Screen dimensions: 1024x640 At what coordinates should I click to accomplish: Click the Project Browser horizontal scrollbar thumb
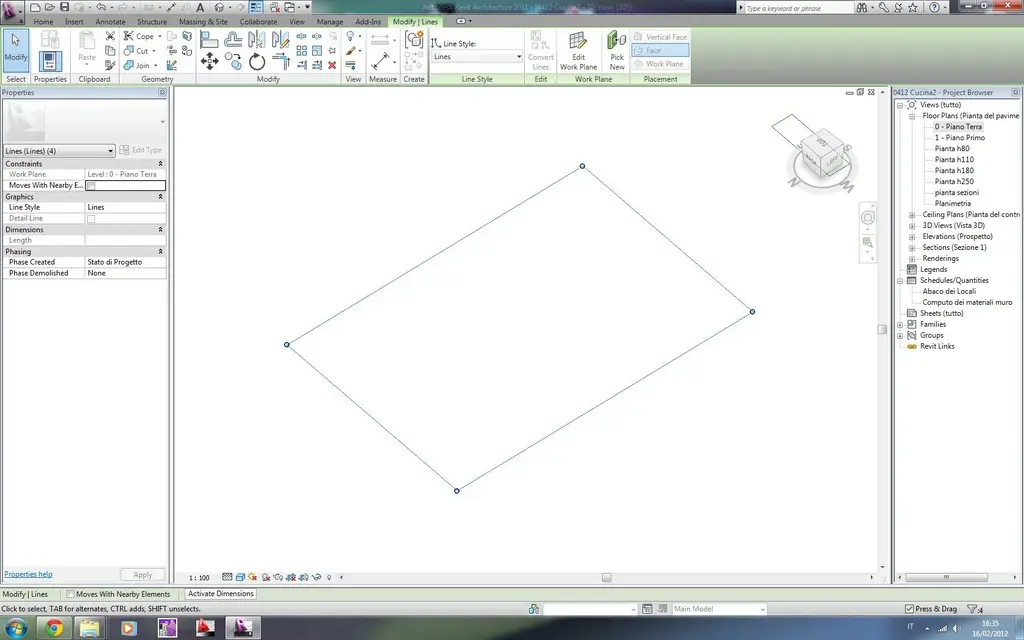(946, 577)
